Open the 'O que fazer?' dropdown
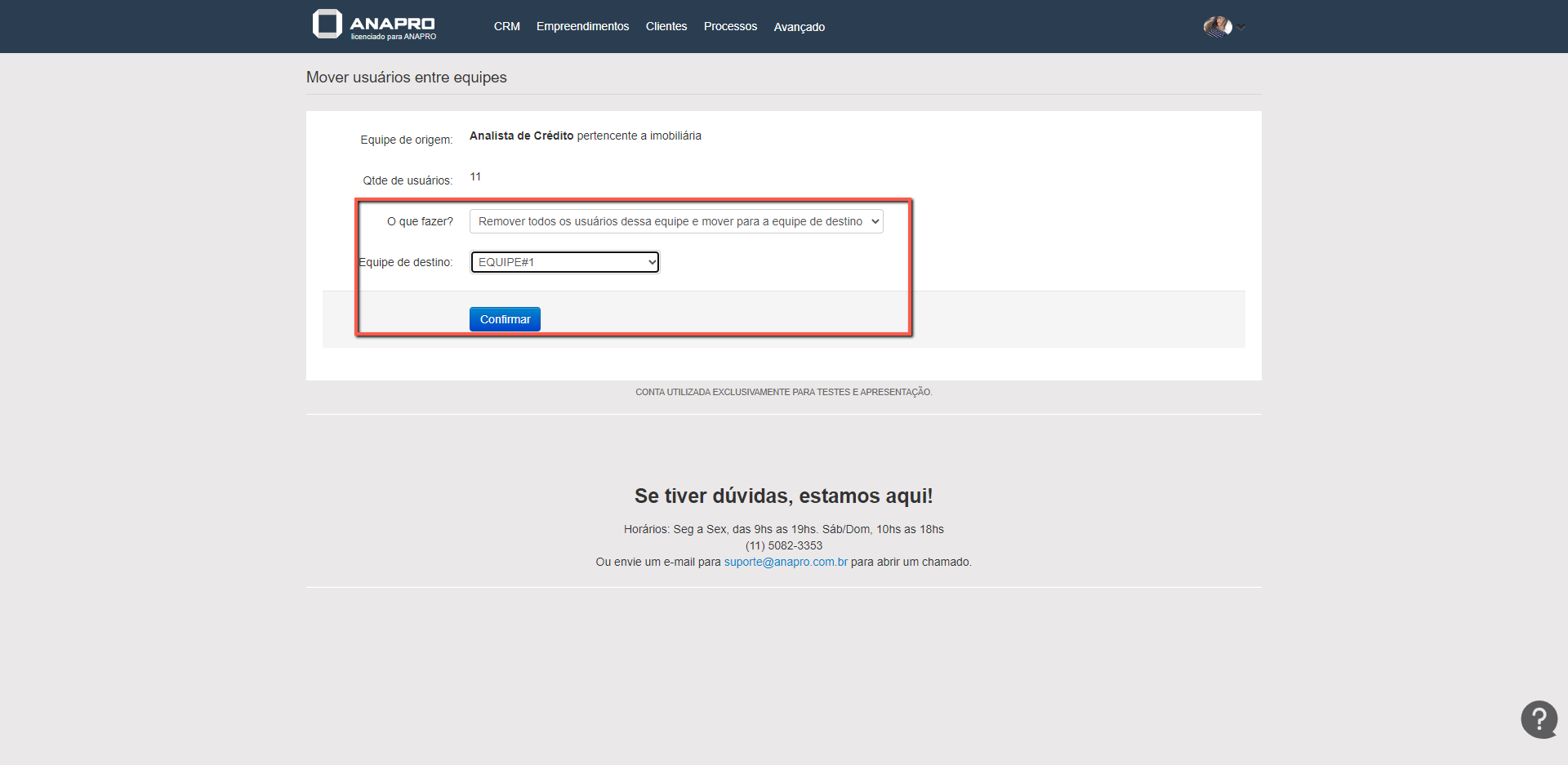 click(675, 221)
